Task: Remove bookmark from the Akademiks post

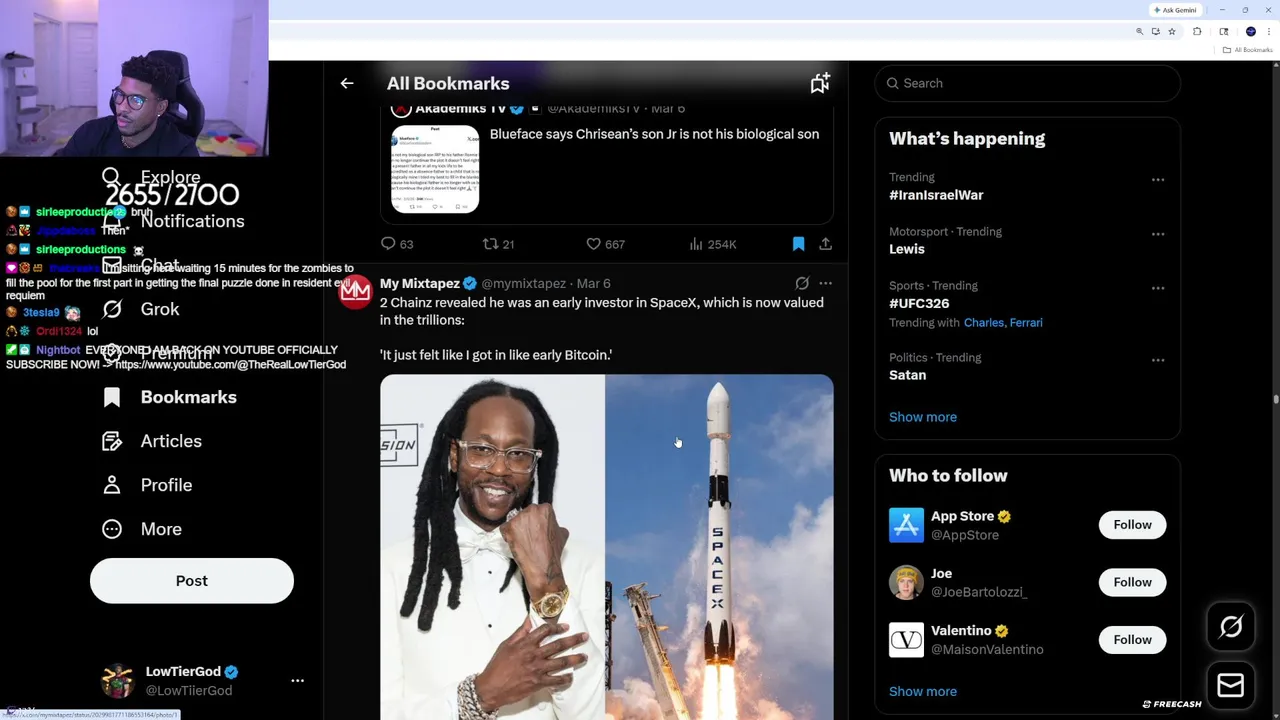Action: click(798, 244)
